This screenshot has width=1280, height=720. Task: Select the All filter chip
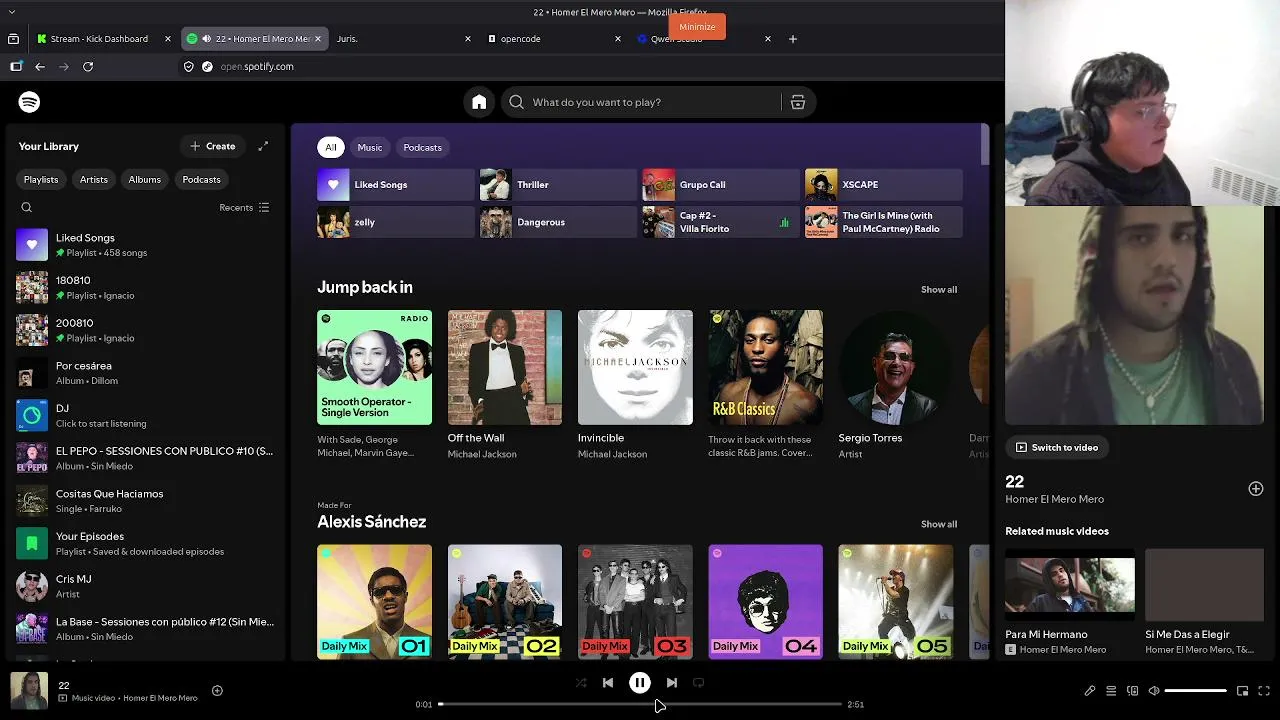[x=331, y=147]
